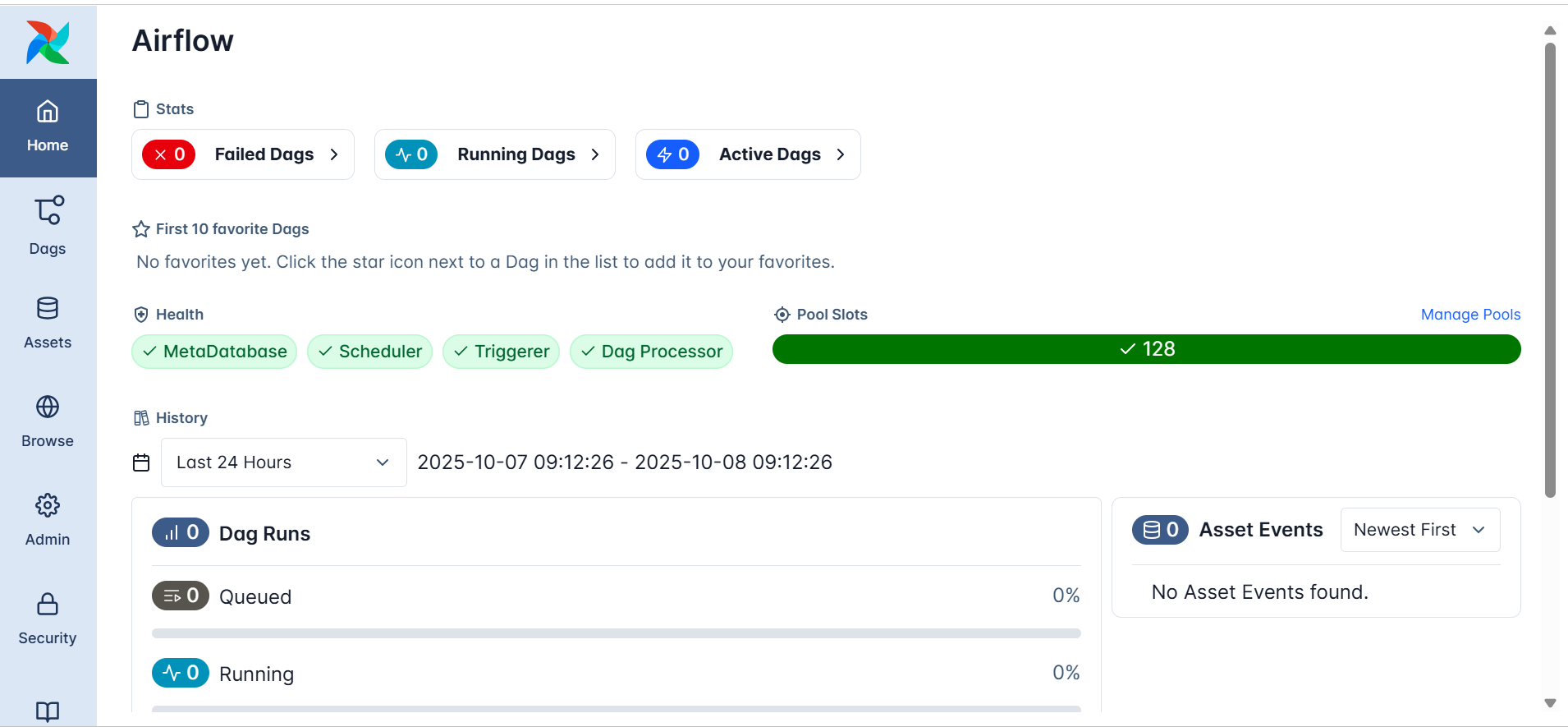Image resolution: width=1568 pixels, height=727 pixels.
Task: Click the Manage Pools link
Action: 1469,315
